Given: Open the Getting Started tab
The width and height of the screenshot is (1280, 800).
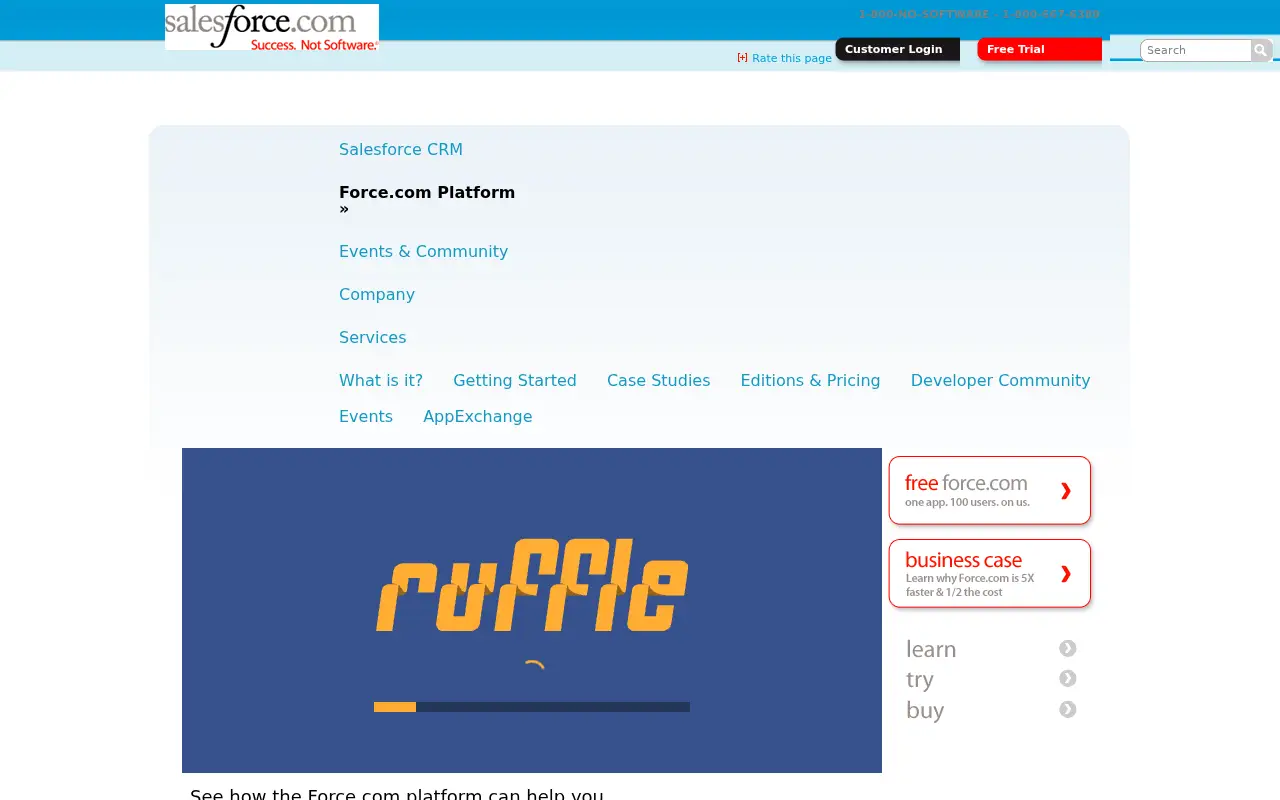Looking at the screenshot, I should [515, 380].
